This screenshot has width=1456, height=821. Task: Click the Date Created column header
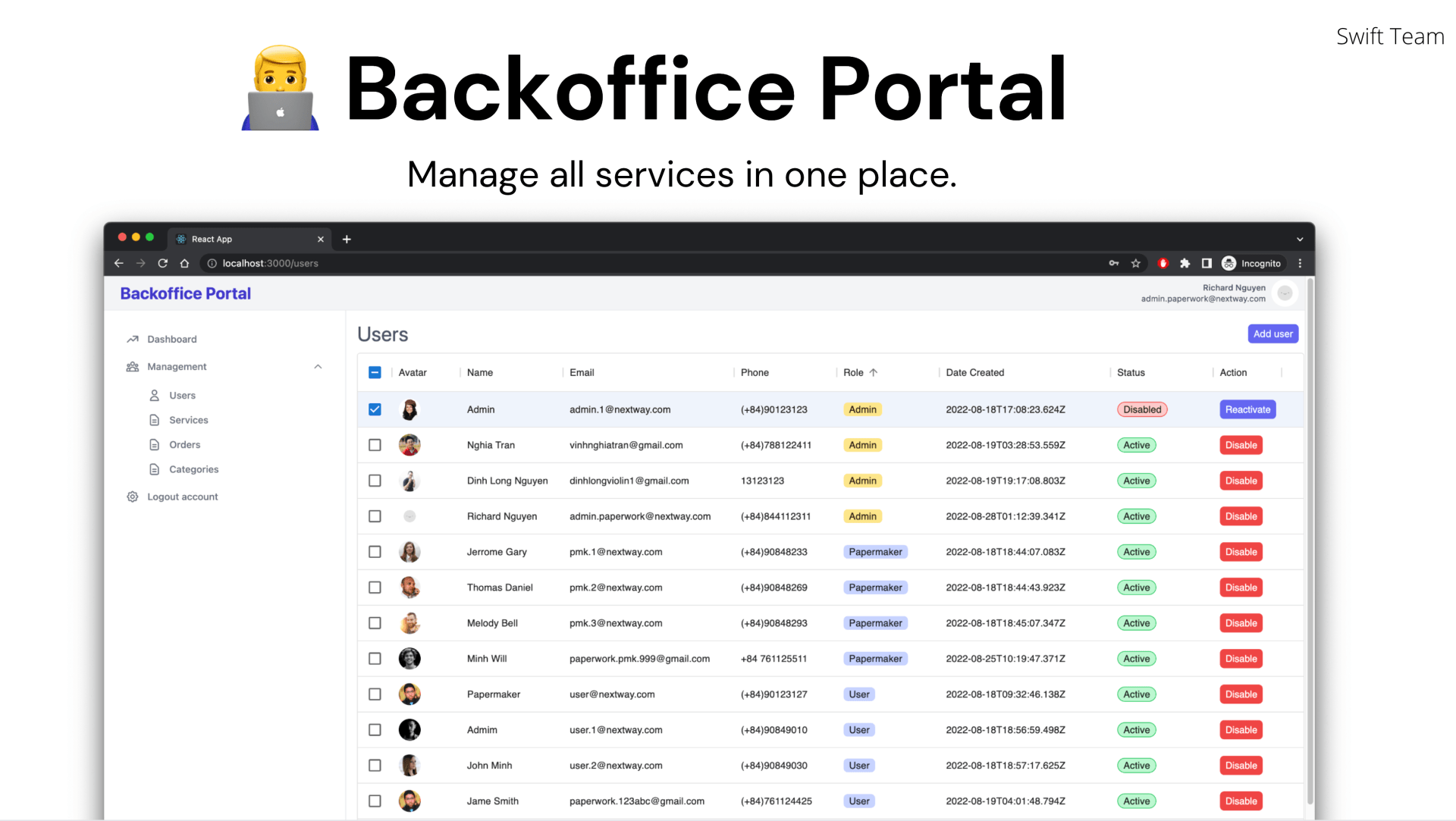click(x=975, y=372)
